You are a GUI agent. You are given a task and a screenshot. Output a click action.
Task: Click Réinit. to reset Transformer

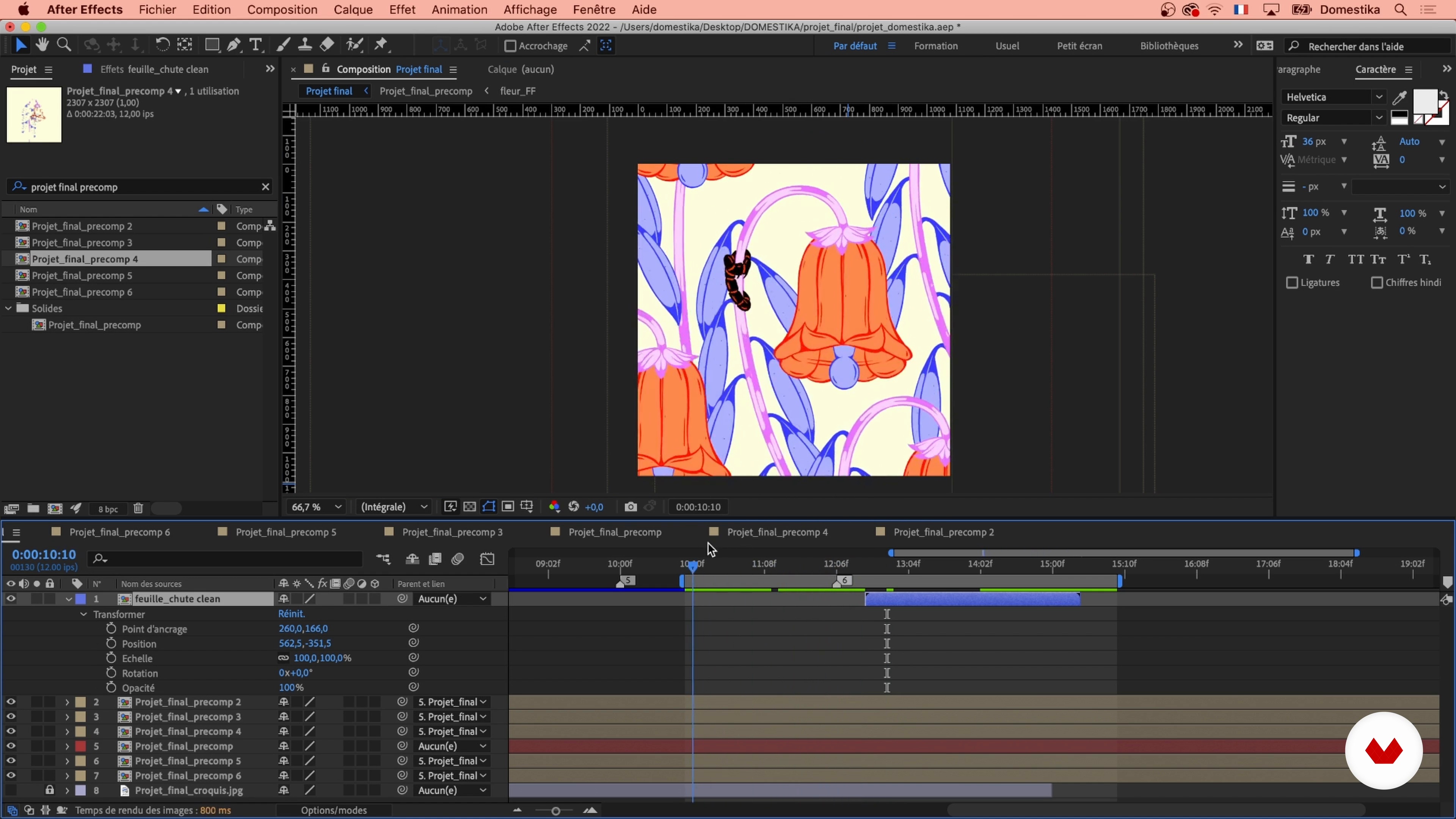(x=292, y=614)
